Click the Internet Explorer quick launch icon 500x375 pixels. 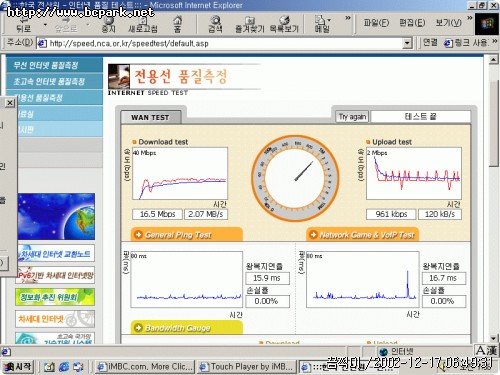tap(64, 367)
